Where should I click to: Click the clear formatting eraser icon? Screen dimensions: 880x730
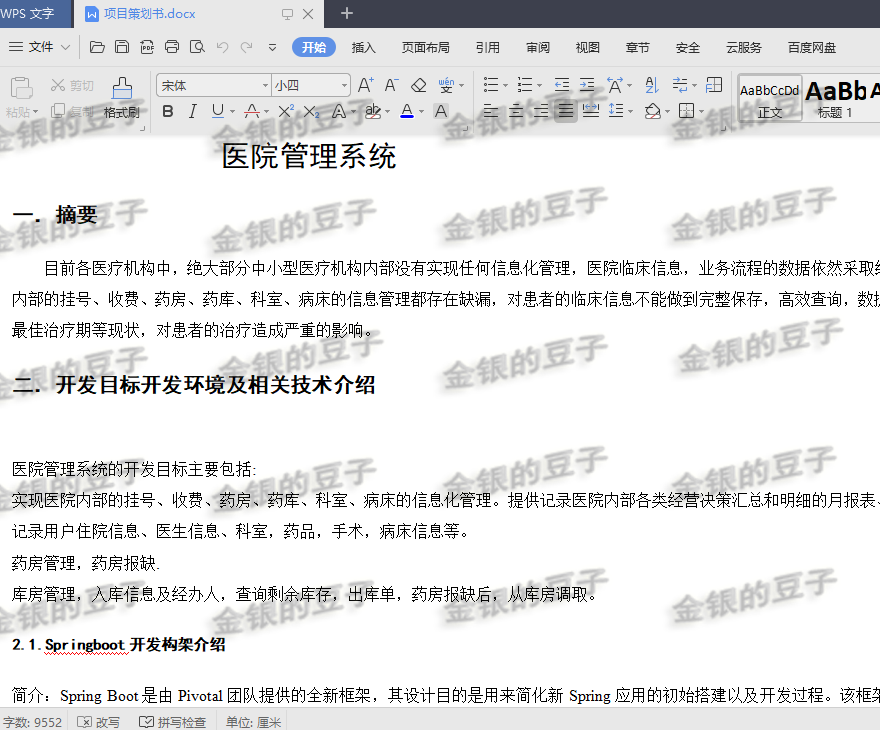tap(419, 86)
